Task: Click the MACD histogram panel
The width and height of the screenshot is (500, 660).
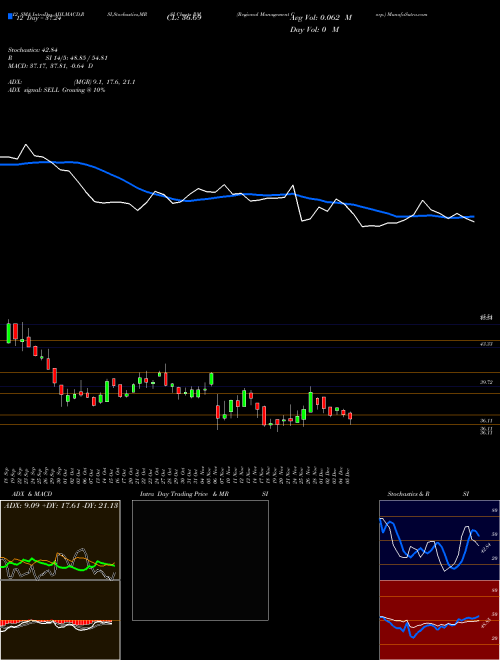Action: (x=60, y=620)
